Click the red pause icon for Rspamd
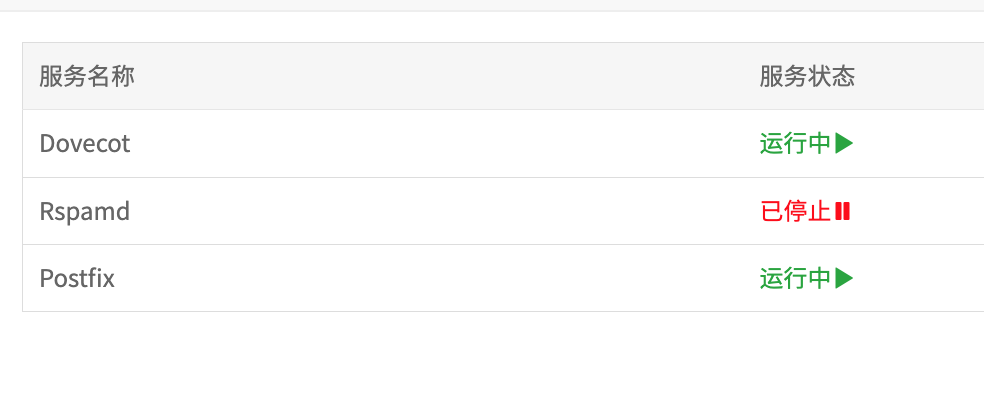This screenshot has width=984, height=394. pyautogui.click(x=842, y=211)
